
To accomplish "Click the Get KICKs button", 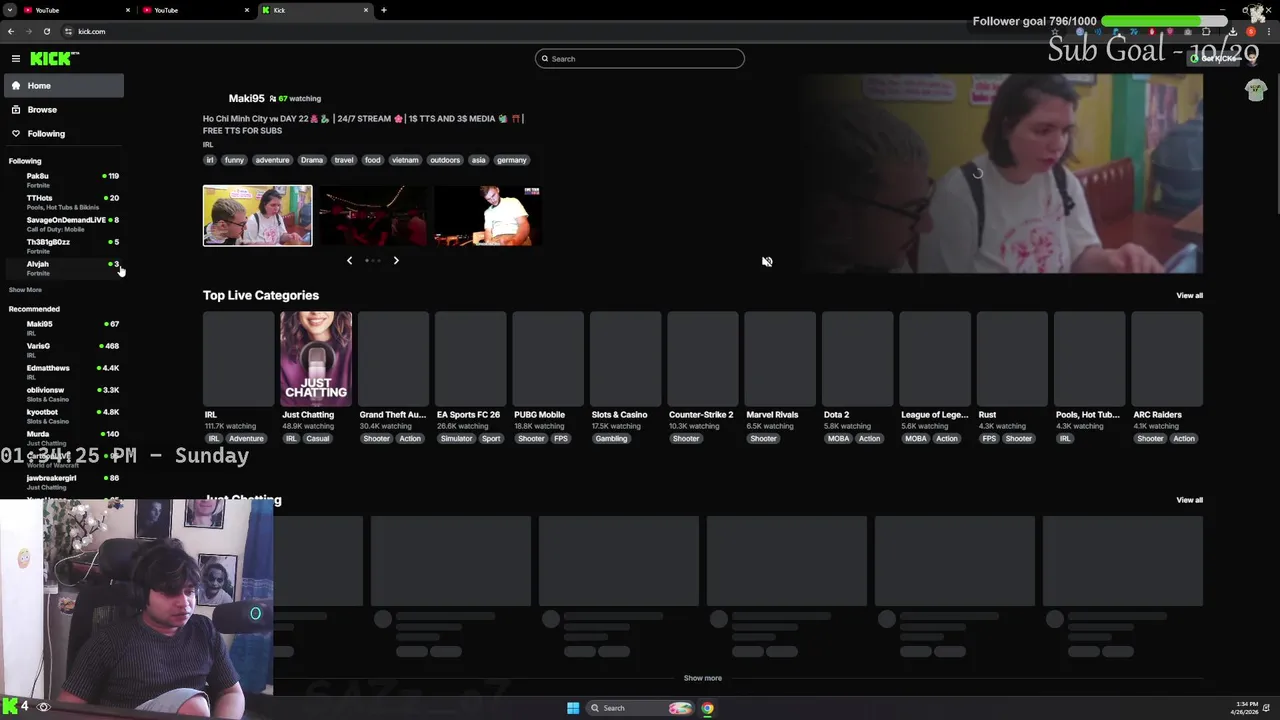I will point(1214,59).
